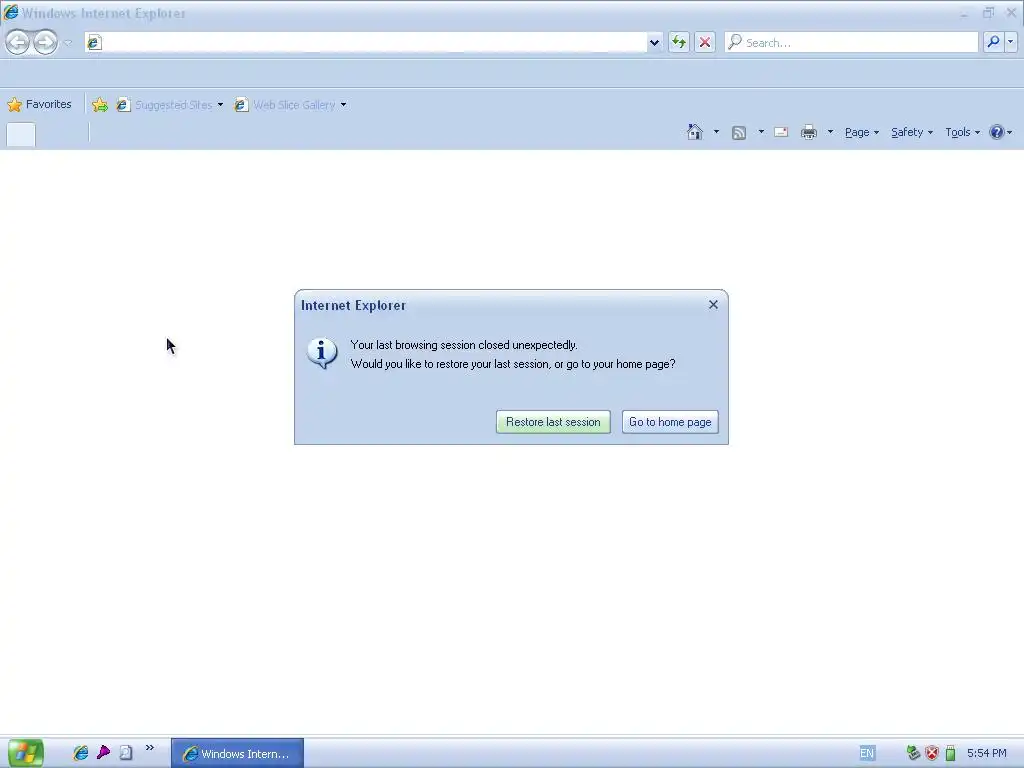The height and width of the screenshot is (768, 1024).
Task: Click the Print icon
Action: 808,133
